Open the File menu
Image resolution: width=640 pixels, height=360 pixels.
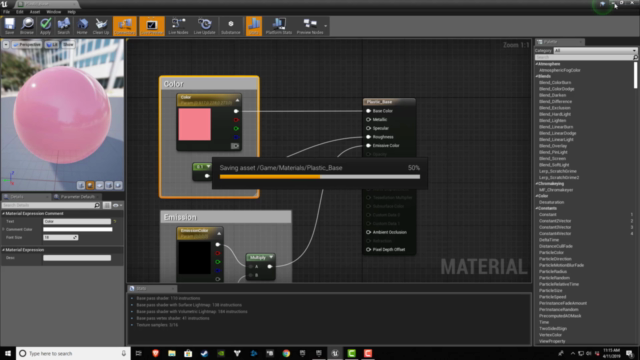point(7,12)
